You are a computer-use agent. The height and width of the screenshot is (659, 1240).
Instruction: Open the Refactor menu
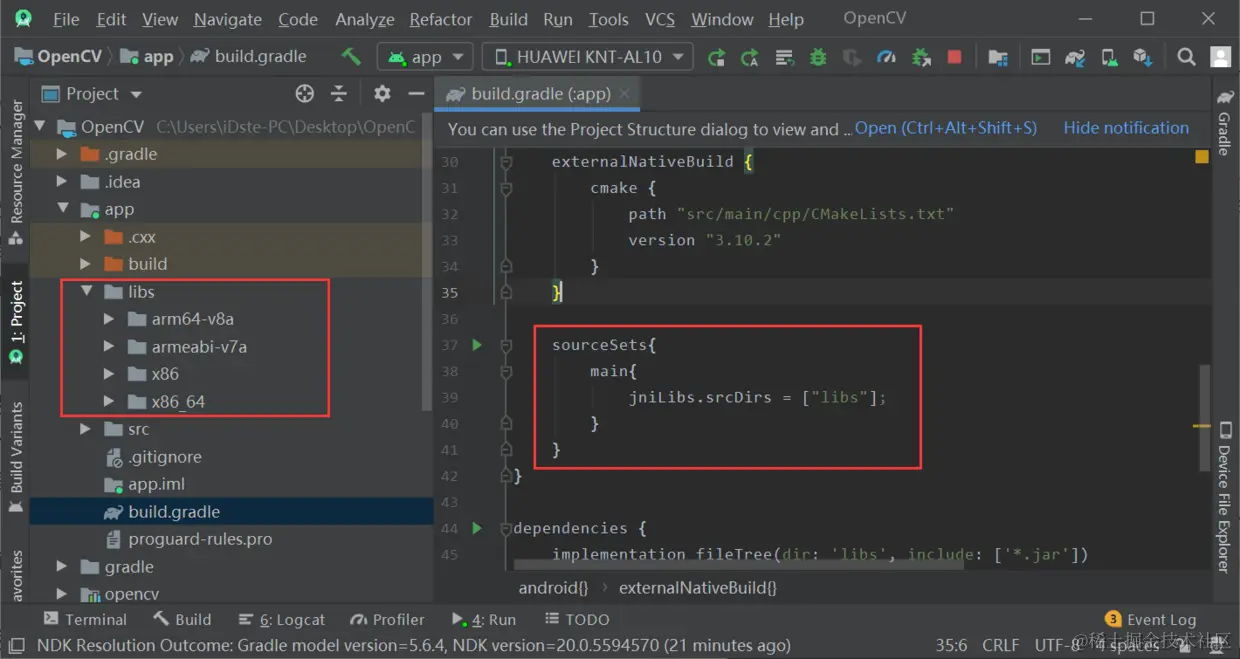click(441, 19)
